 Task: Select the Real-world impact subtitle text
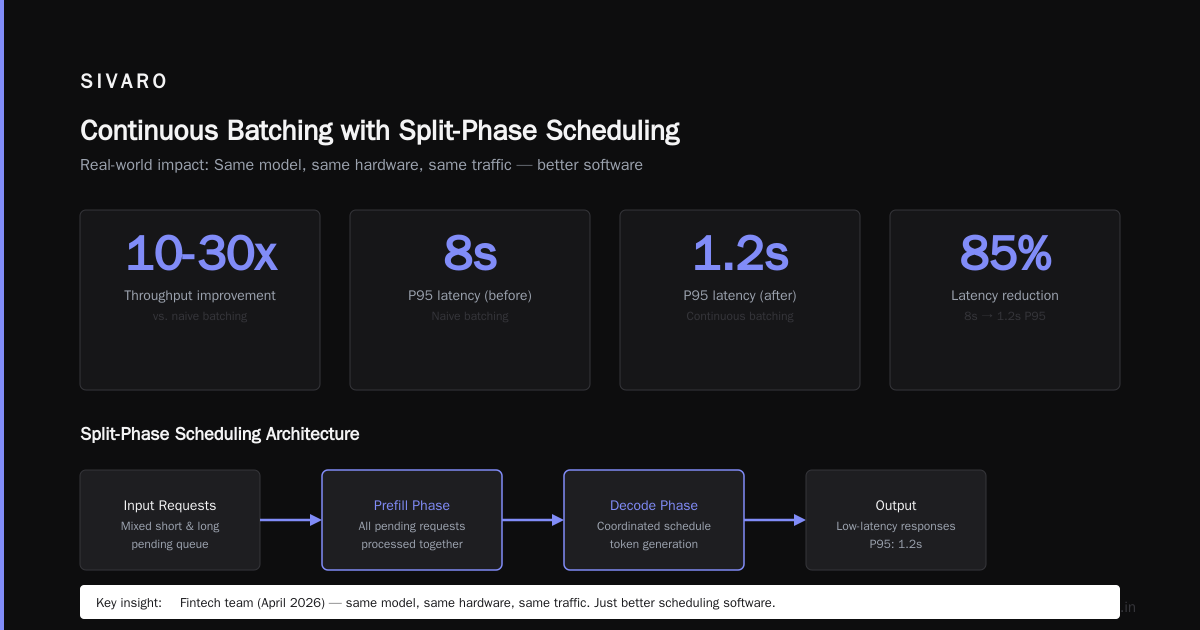[x=361, y=164]
